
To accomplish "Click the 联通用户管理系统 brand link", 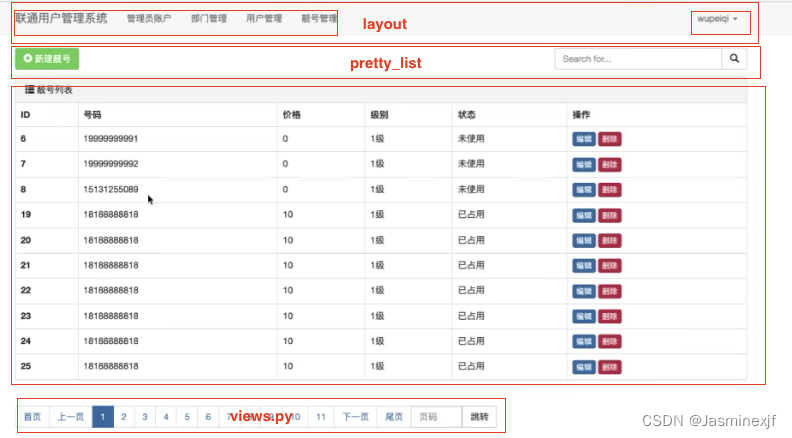I will 61,18.
